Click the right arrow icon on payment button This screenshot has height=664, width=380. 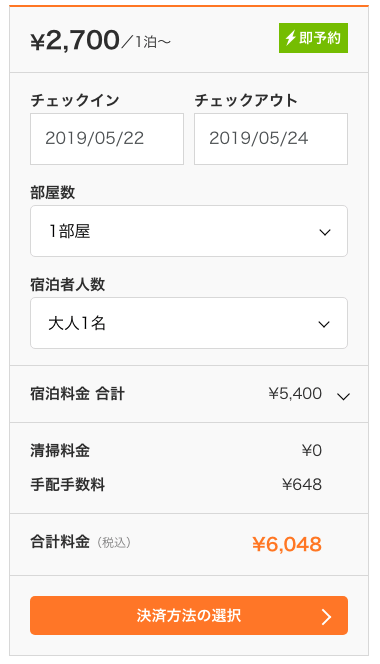[326, 617]
